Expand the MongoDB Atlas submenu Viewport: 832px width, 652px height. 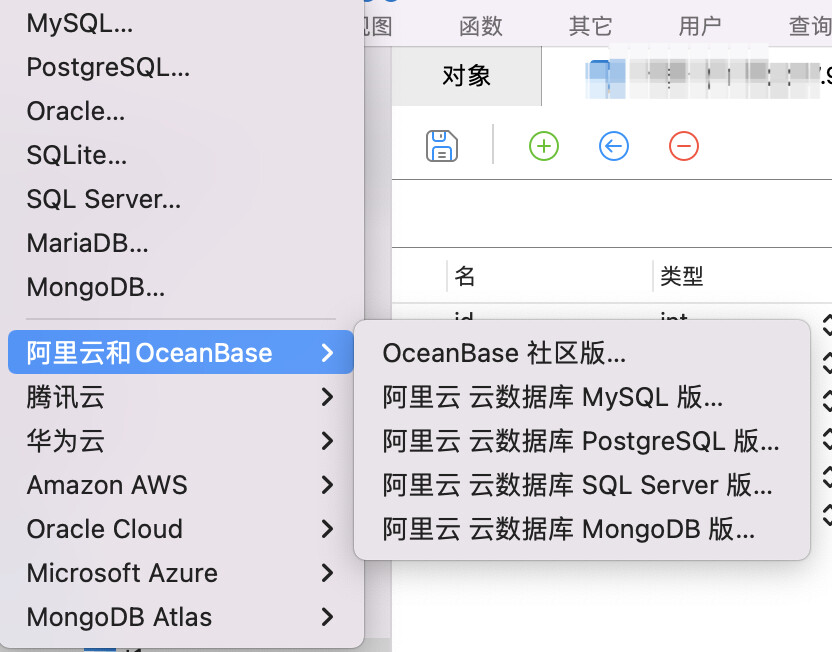180,617
